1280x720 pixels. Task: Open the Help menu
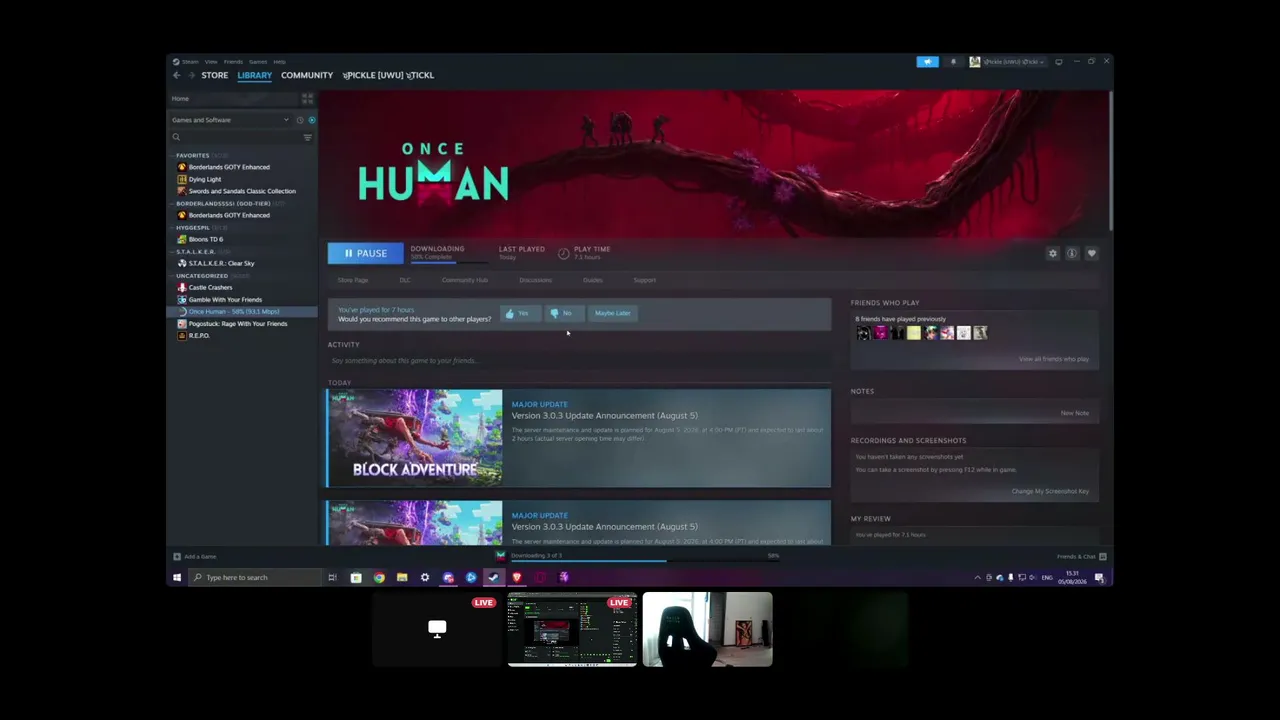(x=279, y=62)
